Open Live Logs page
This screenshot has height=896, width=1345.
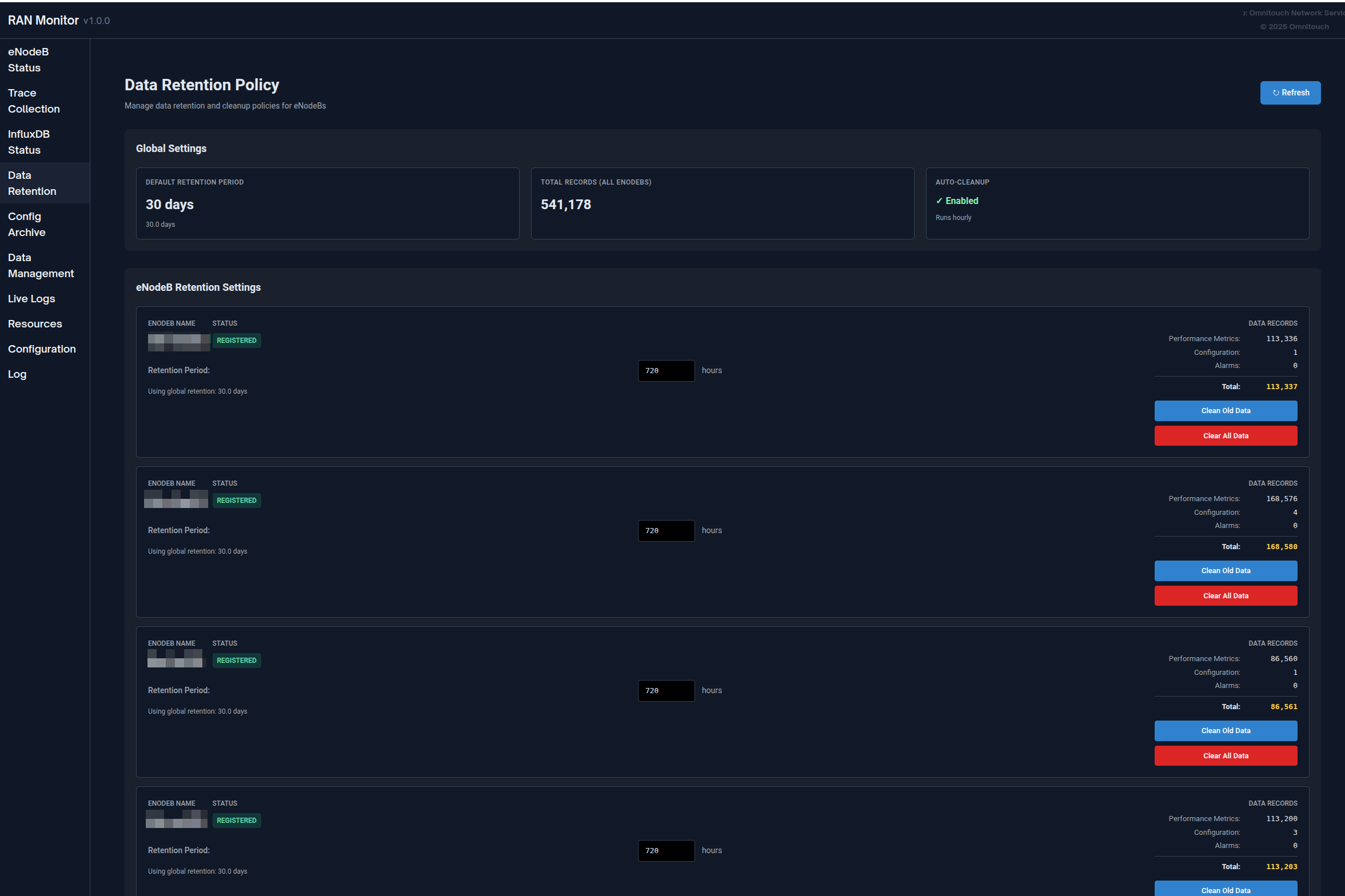coord(31,298)
